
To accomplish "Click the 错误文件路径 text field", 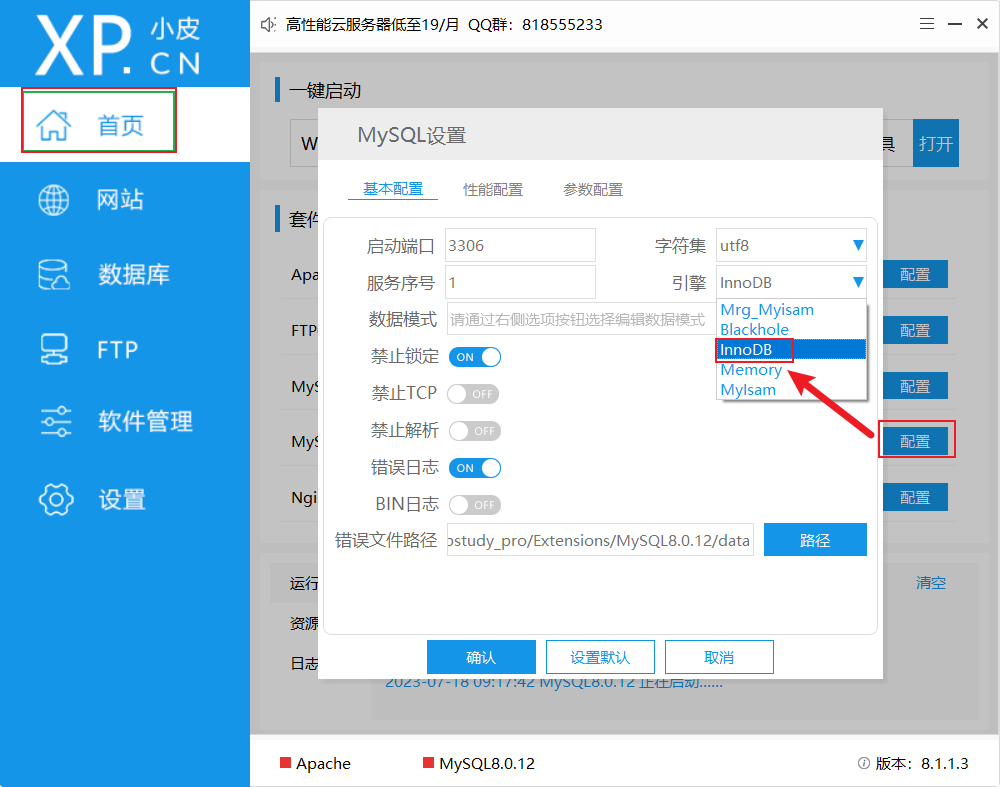I will click(x=600, y=540).
